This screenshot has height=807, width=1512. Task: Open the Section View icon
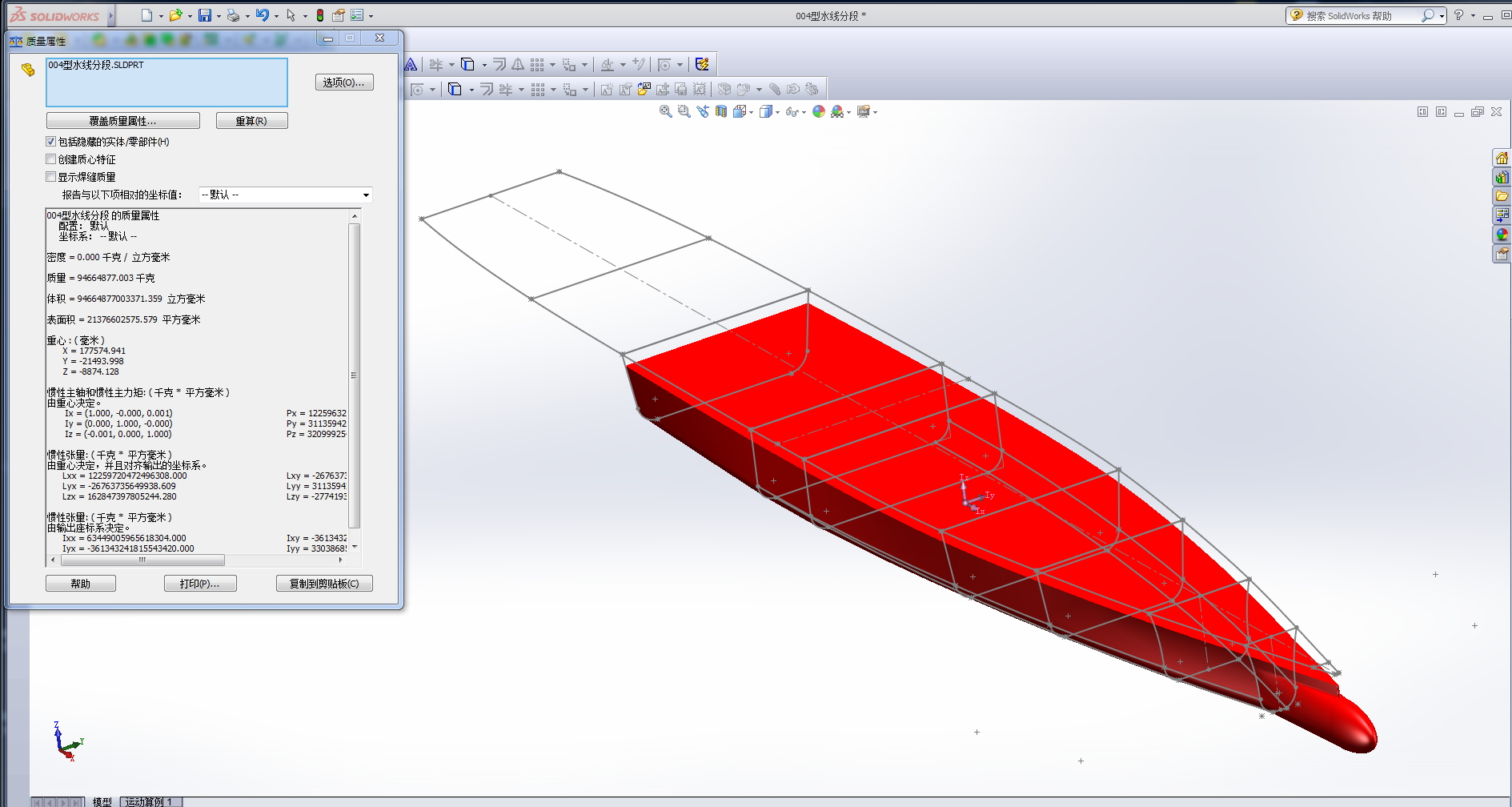pos(721,111)
